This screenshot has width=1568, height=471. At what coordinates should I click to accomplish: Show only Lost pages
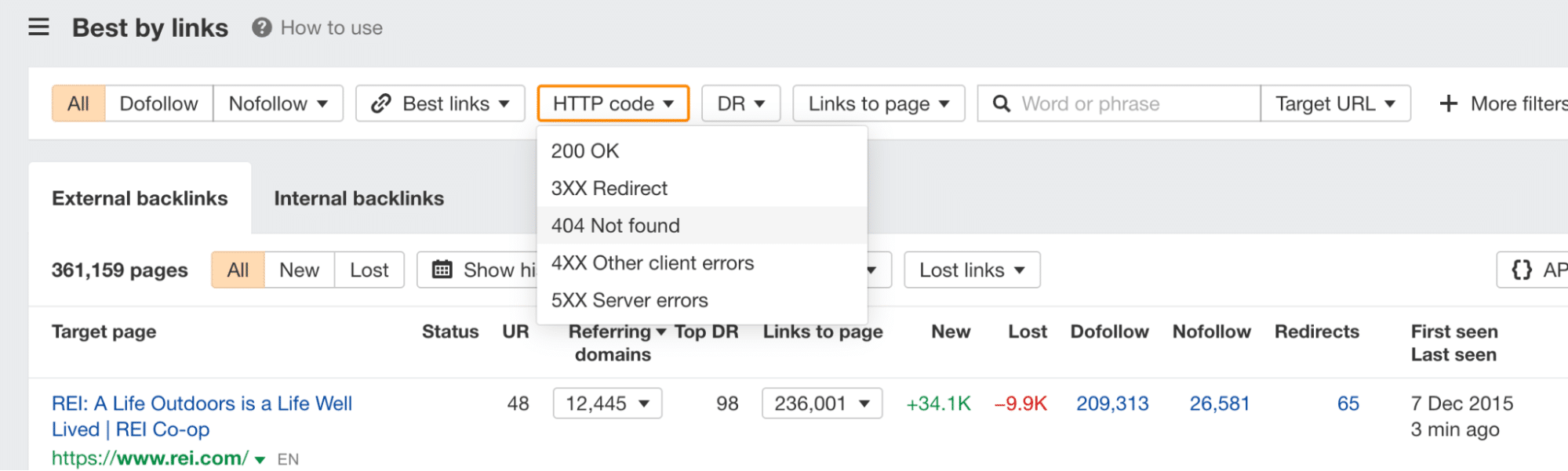[x=369, y=270]
